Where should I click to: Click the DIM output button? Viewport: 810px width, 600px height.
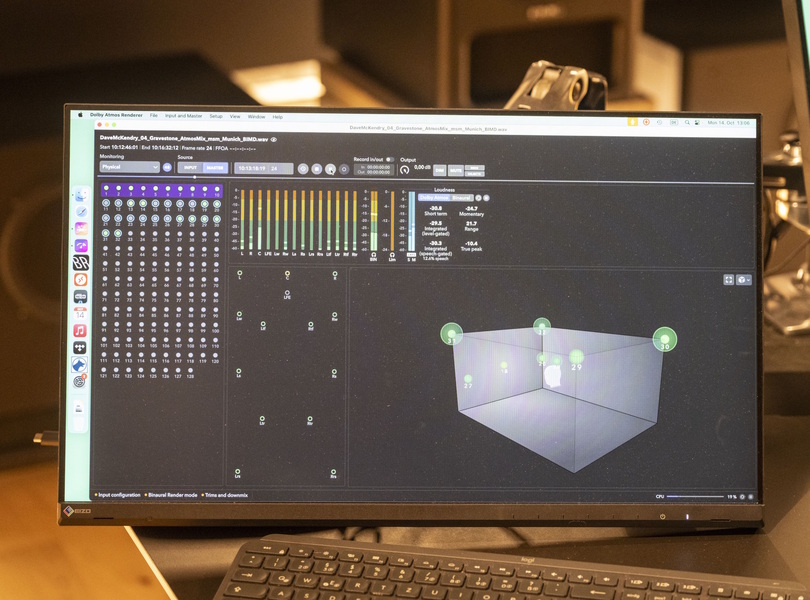[438, 169]
